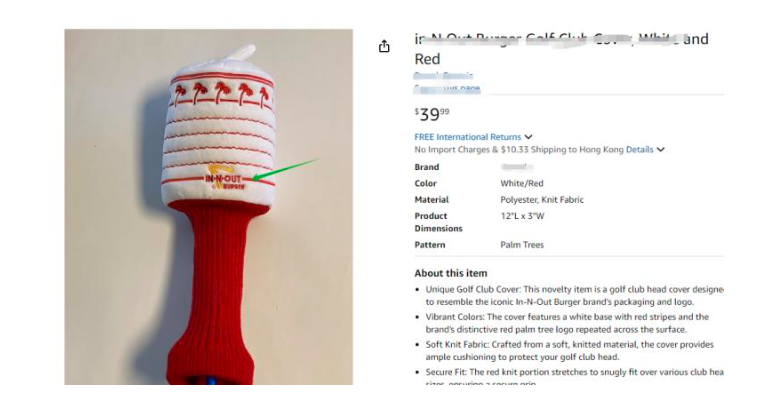The width and height of the screenshot is (779, 416).
Task: Click the White/Red color value
Action: (x=522, y=183)
